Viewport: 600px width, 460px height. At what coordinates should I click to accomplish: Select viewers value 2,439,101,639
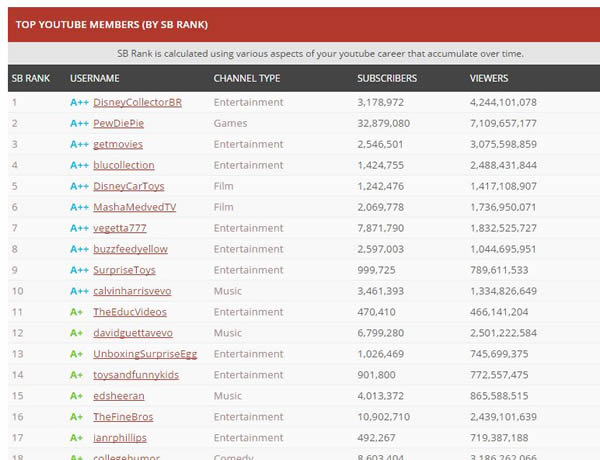[x=503, y=417]
